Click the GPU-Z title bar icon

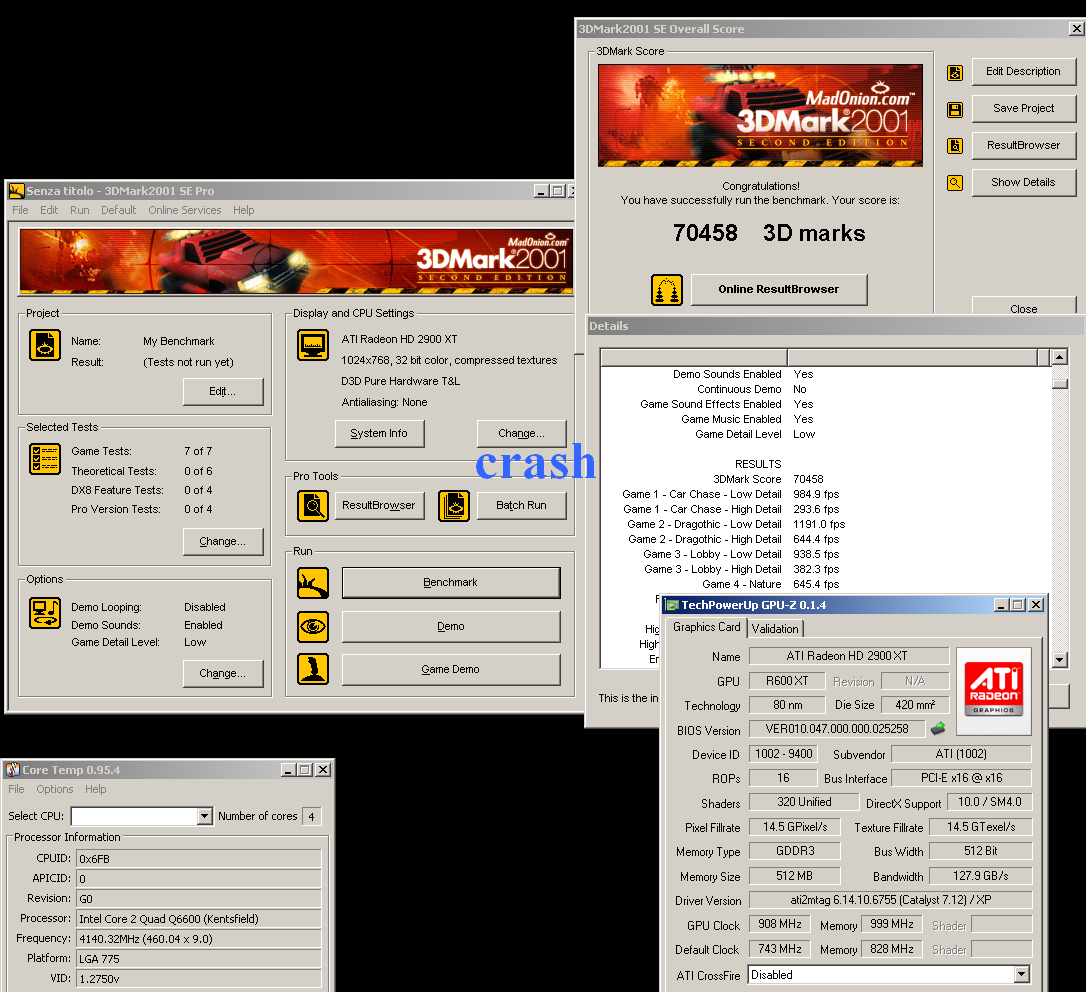(x=672, y=605)
